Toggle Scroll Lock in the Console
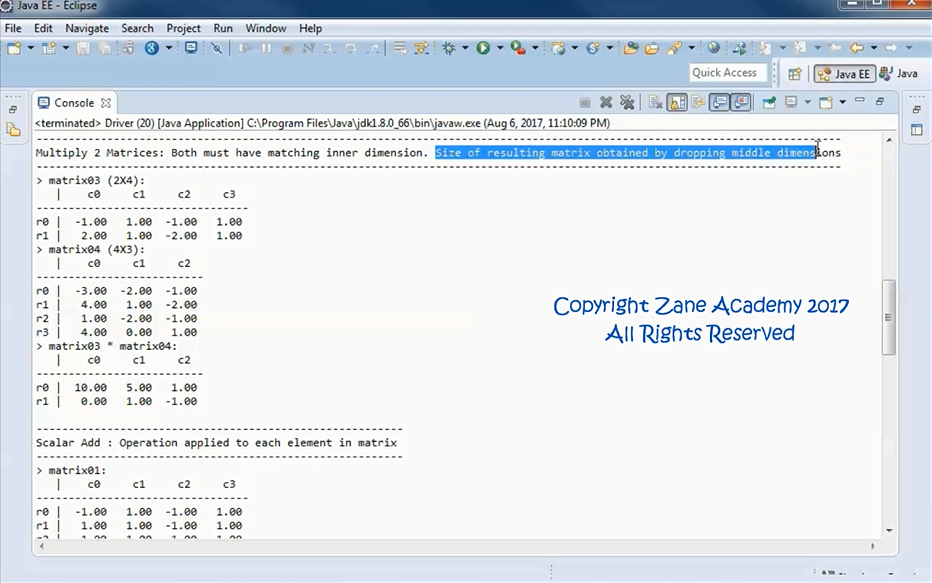The image size is (932, 583). [676, 101]
